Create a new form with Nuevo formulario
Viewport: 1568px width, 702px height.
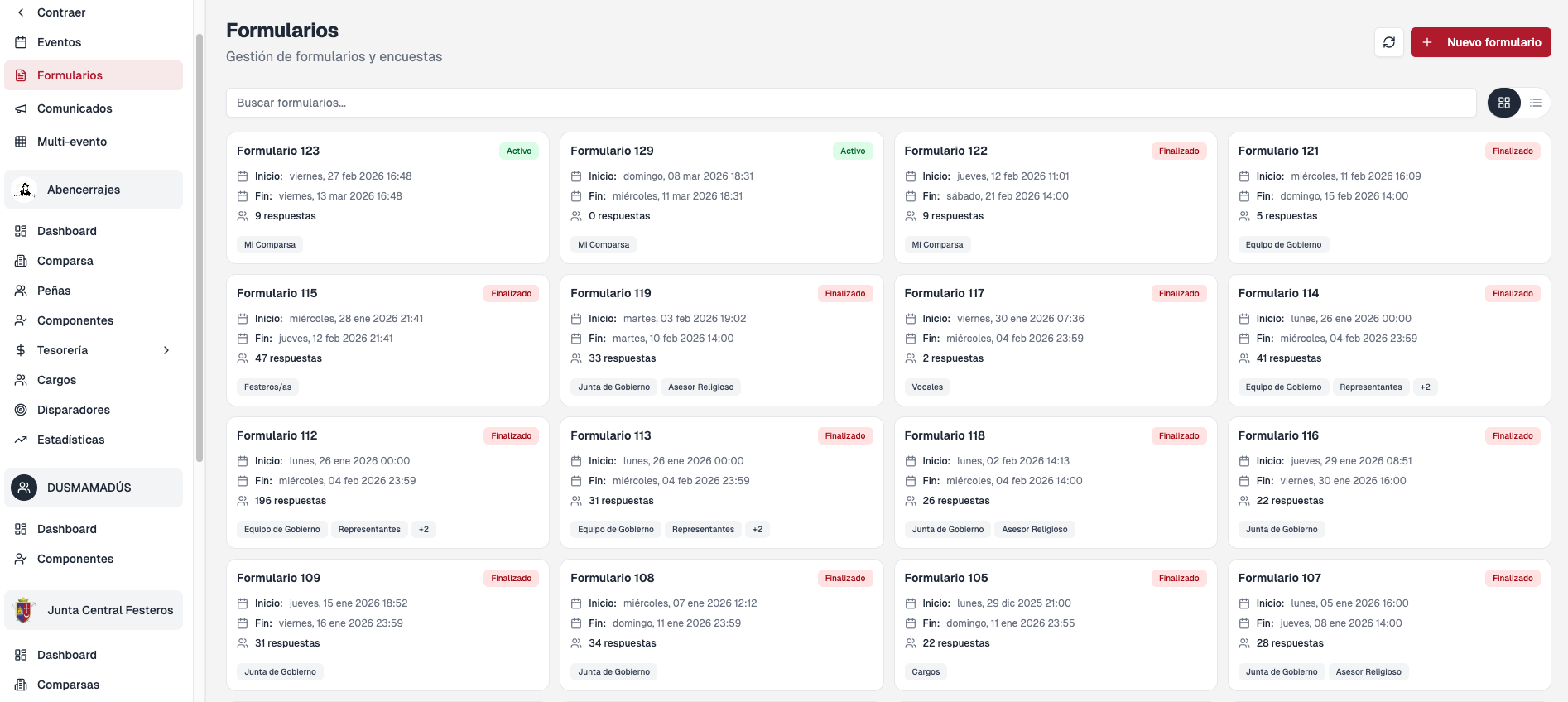[1481, 42]
